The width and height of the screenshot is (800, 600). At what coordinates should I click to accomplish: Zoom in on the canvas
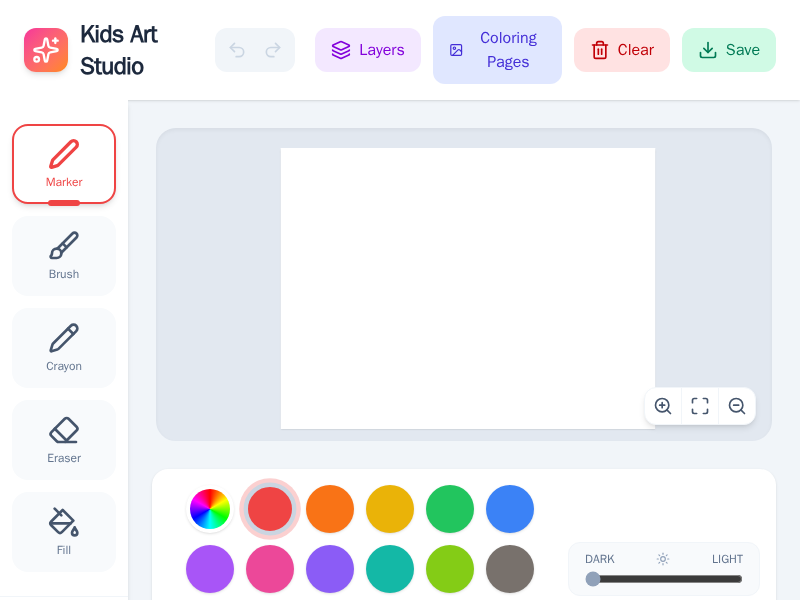click(663, 406)
